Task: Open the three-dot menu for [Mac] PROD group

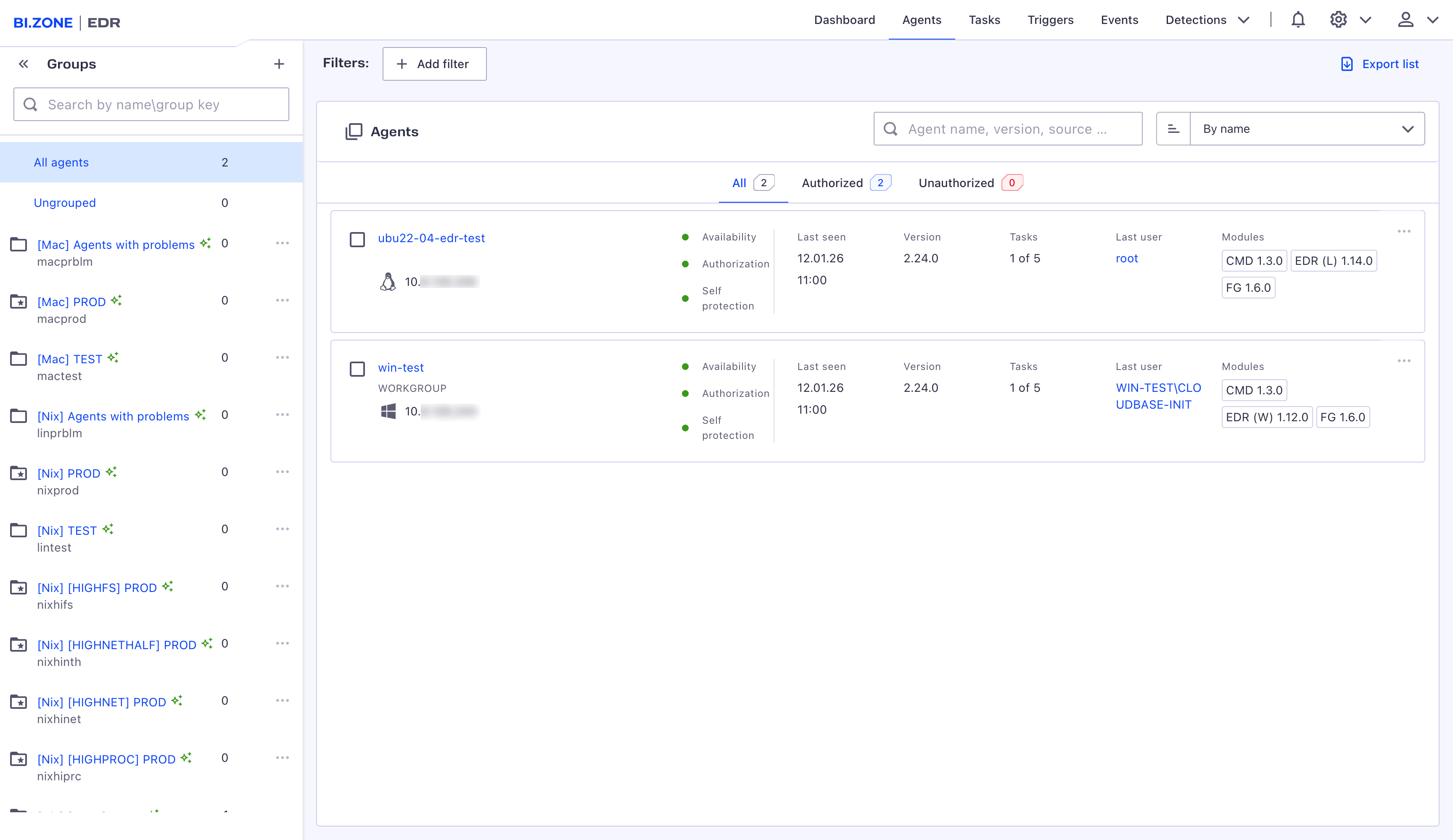Action: tap(283, 300)
